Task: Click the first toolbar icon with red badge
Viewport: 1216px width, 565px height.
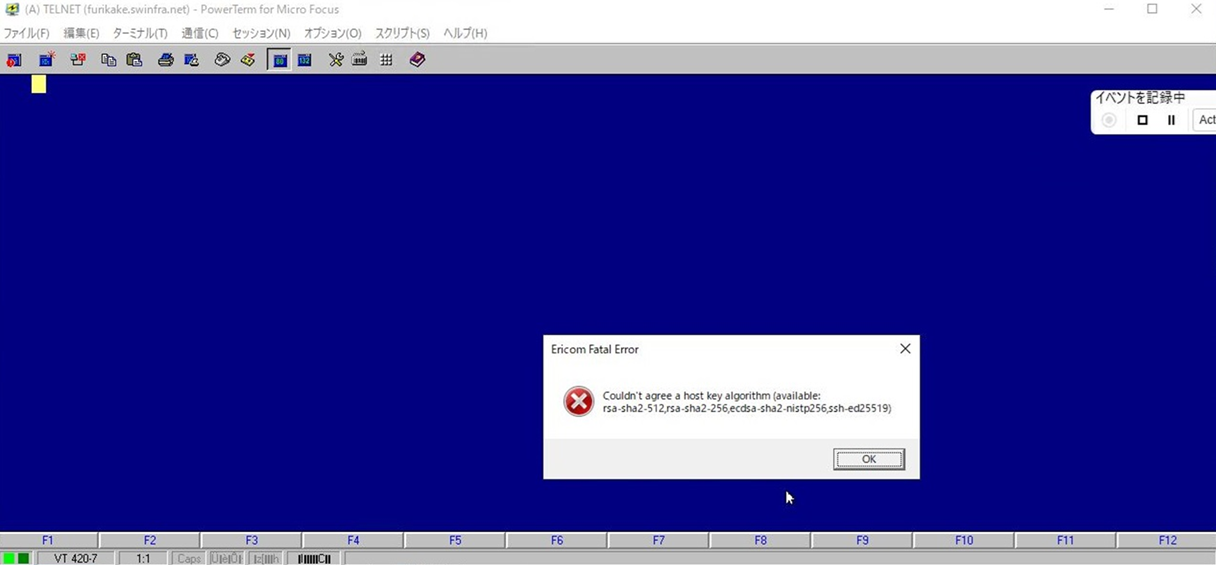Action: (x=14, y=60)
